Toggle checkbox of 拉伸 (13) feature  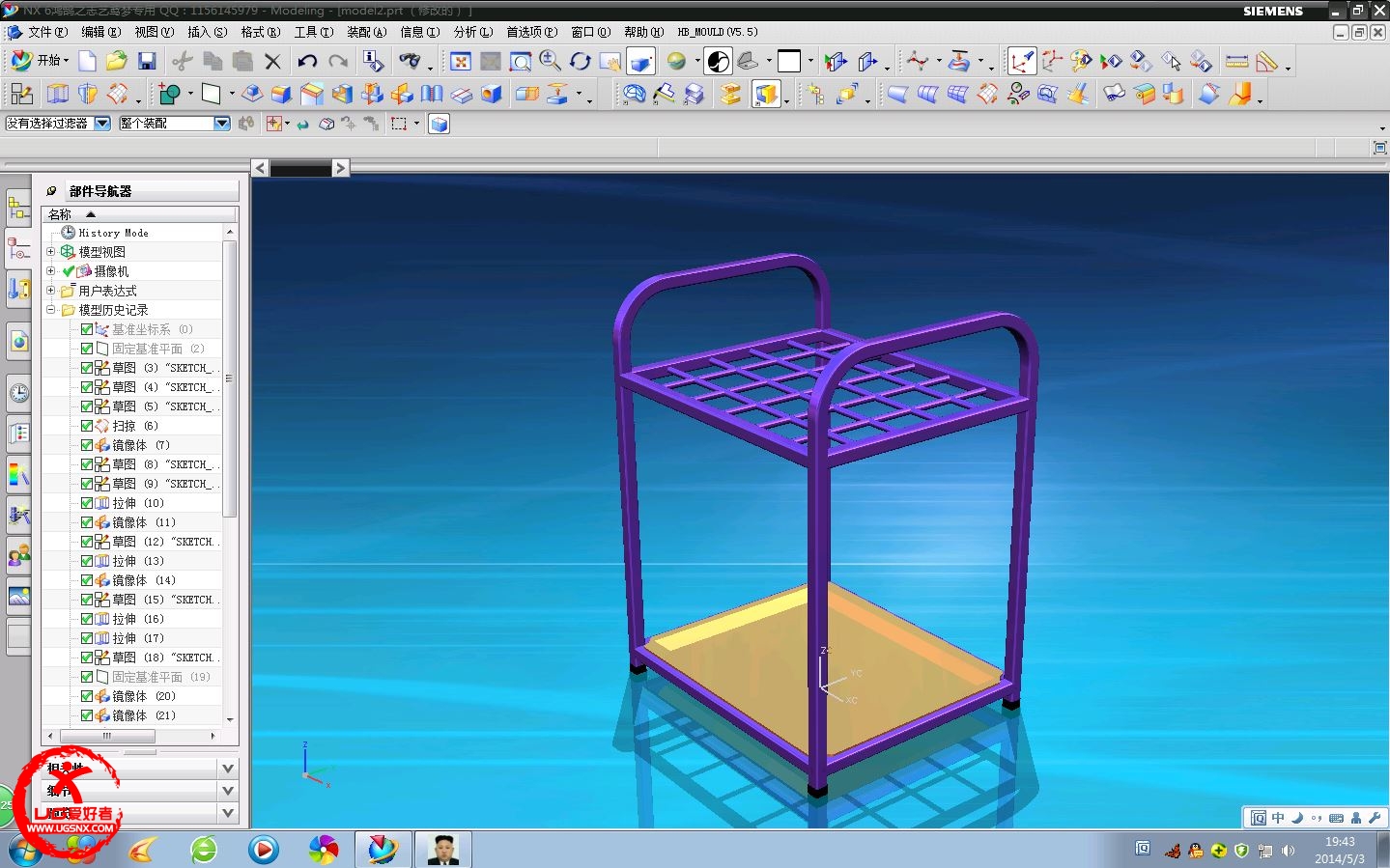(87, 561)
